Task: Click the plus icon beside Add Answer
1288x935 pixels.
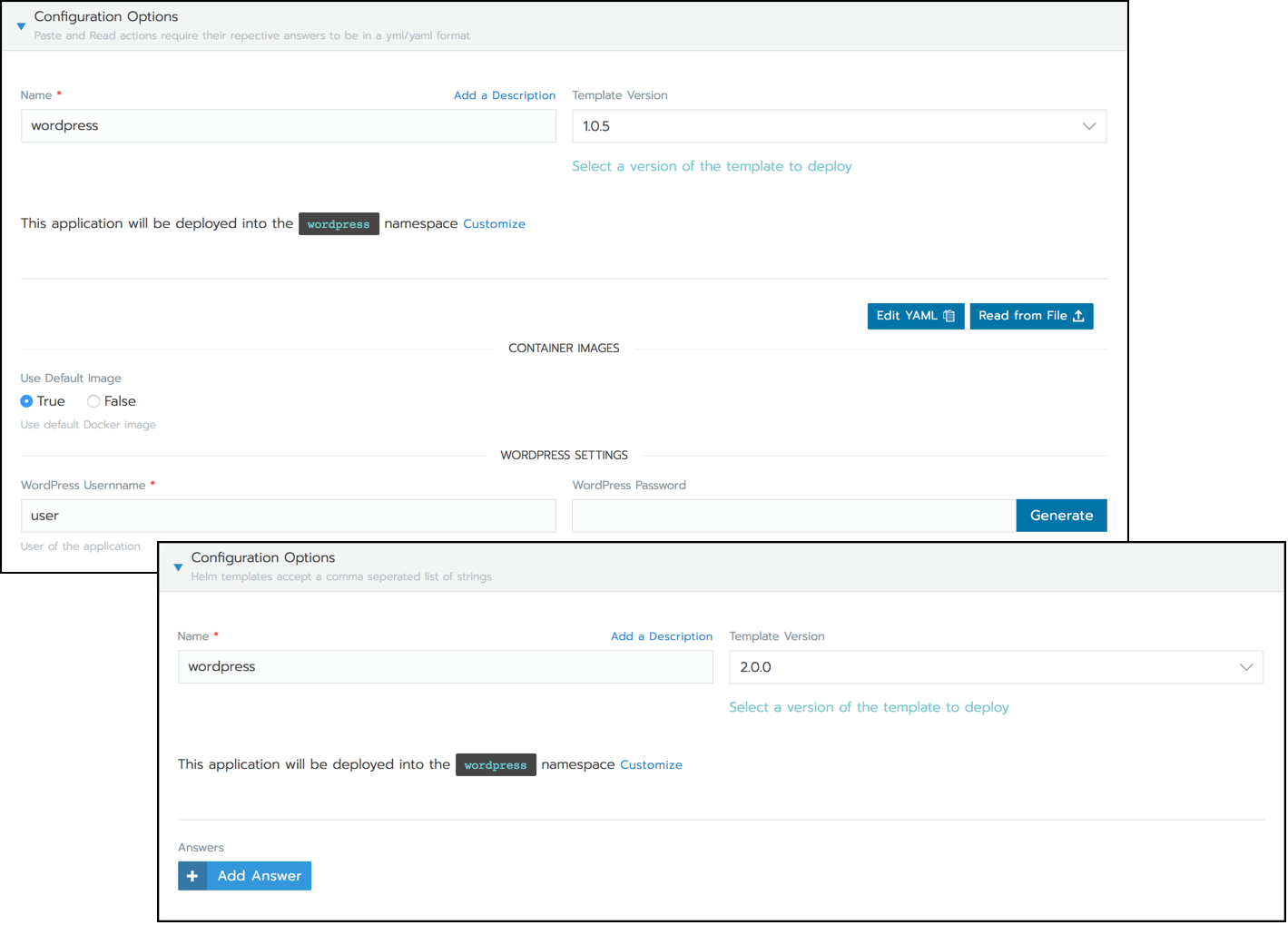Action: [192, 876]
